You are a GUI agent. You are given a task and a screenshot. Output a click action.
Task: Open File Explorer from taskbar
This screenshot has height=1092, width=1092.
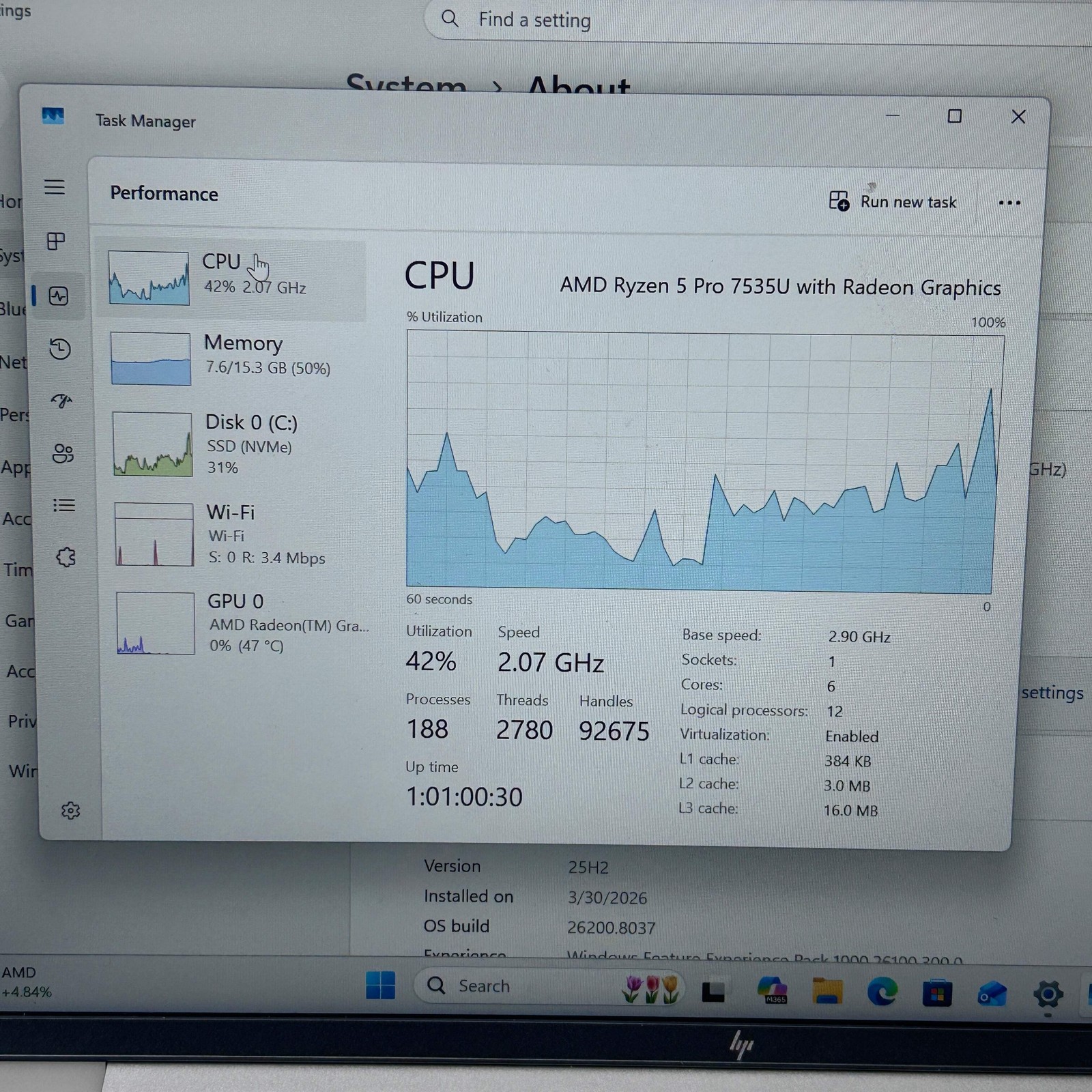(827, 991)
